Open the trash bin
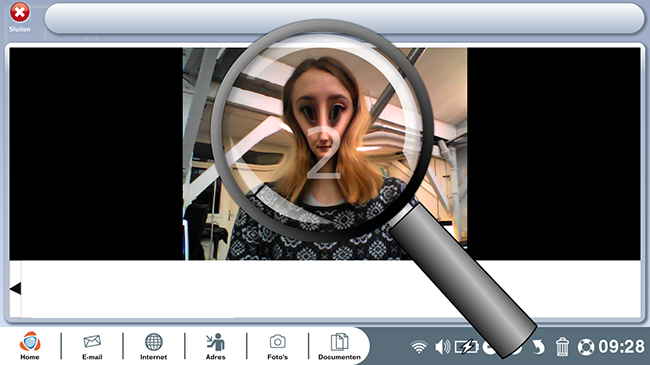This screenshot has height=365, width=650. pyautogui.click(x=562, y=346)
